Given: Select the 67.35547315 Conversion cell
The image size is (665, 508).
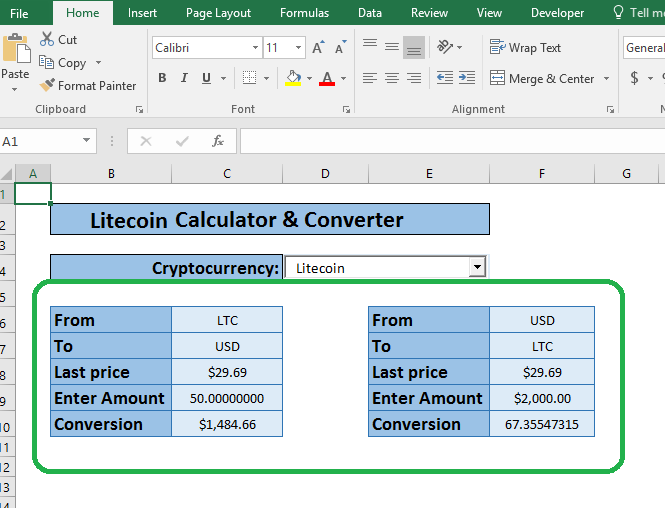Looking at the screenshot, I should tap(542, 424).
